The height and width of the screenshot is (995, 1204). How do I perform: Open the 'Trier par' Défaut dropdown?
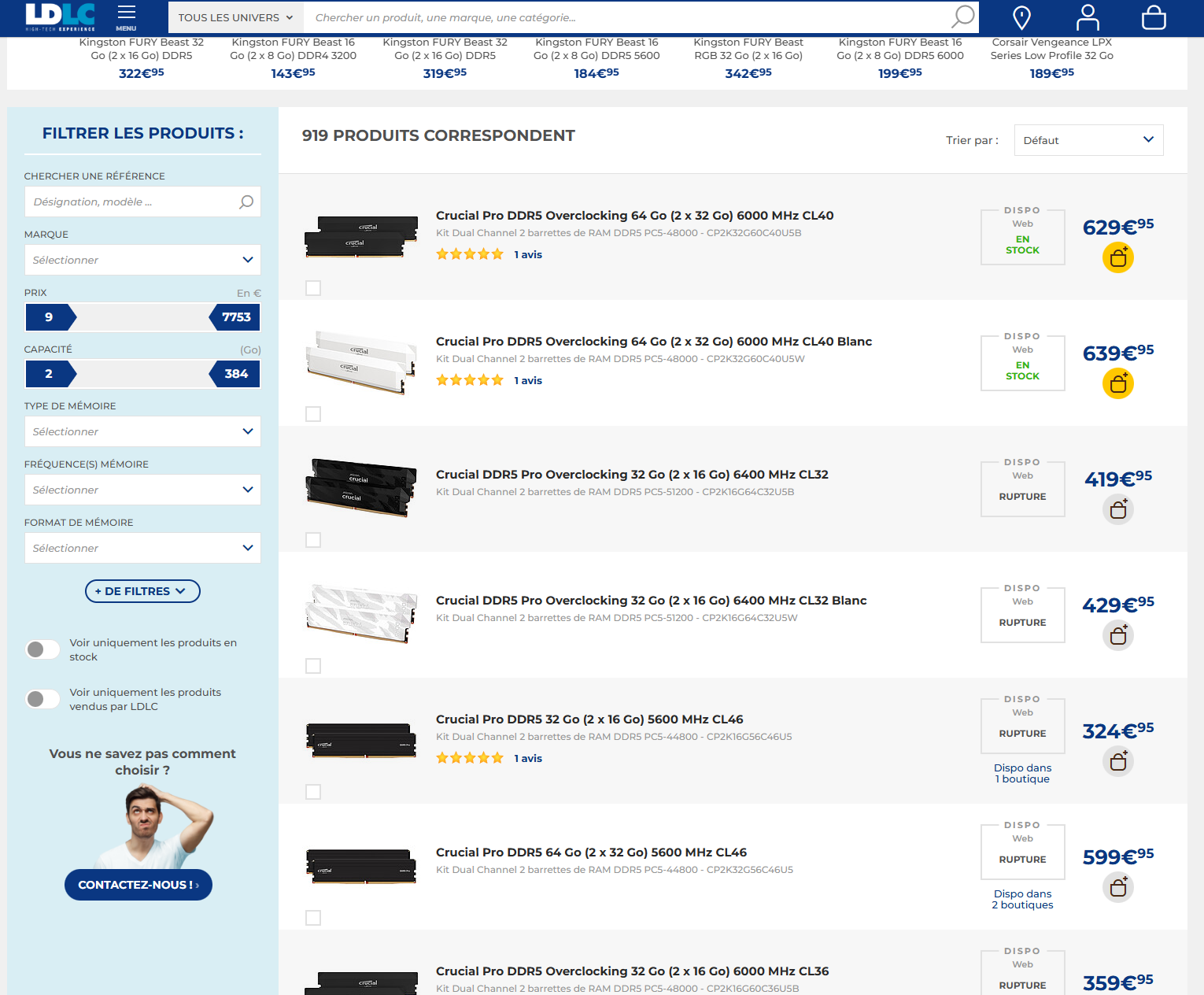(1088, 140)
